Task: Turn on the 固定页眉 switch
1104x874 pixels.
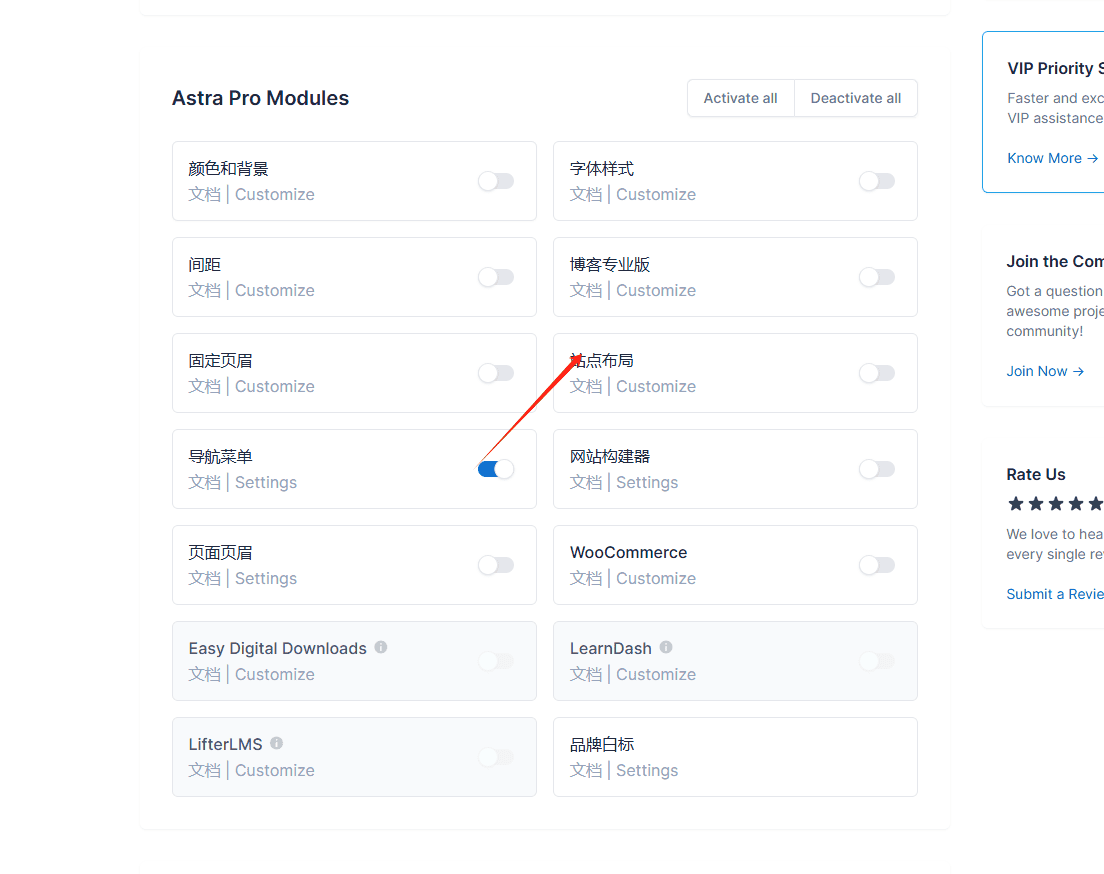Action: 496,373
